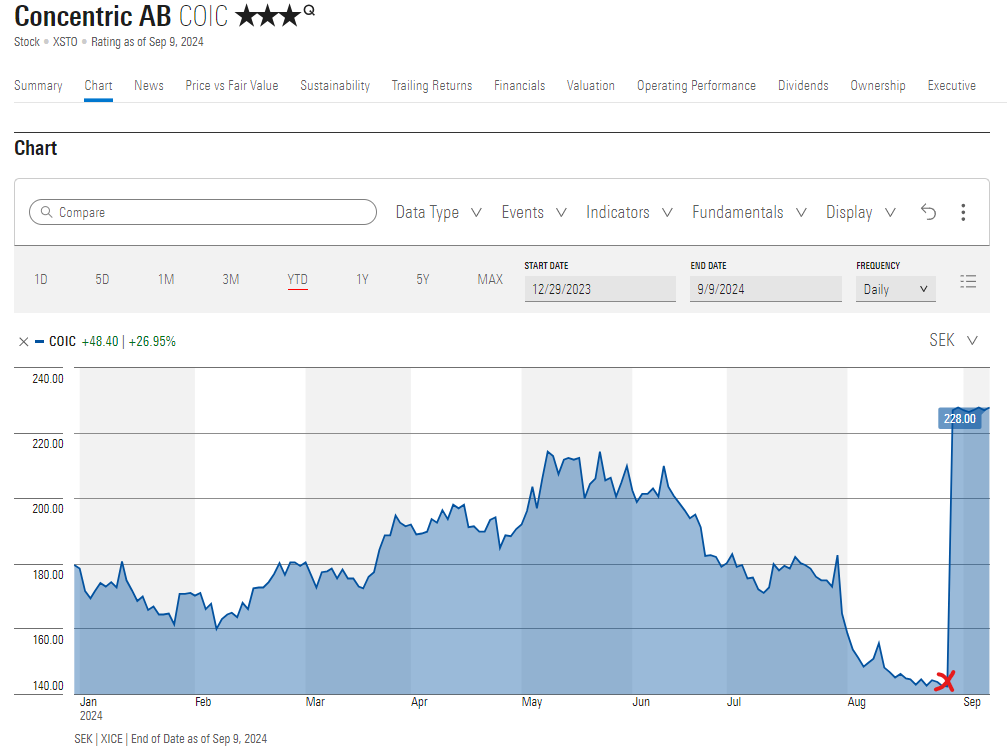Go to the Sustainability tab

click(x=335, y=85)
